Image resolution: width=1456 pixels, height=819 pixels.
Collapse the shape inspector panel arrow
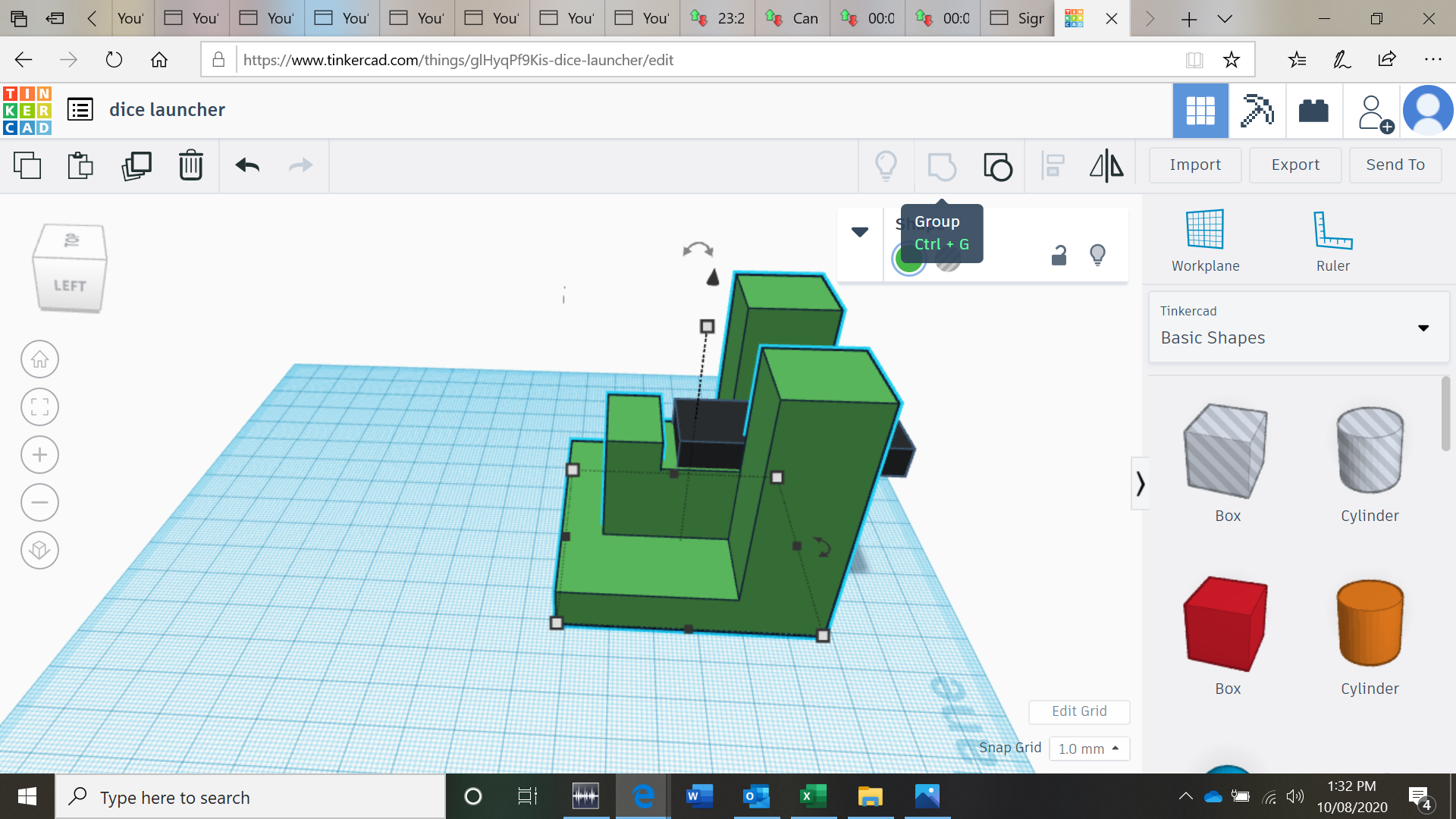point(859,232)
